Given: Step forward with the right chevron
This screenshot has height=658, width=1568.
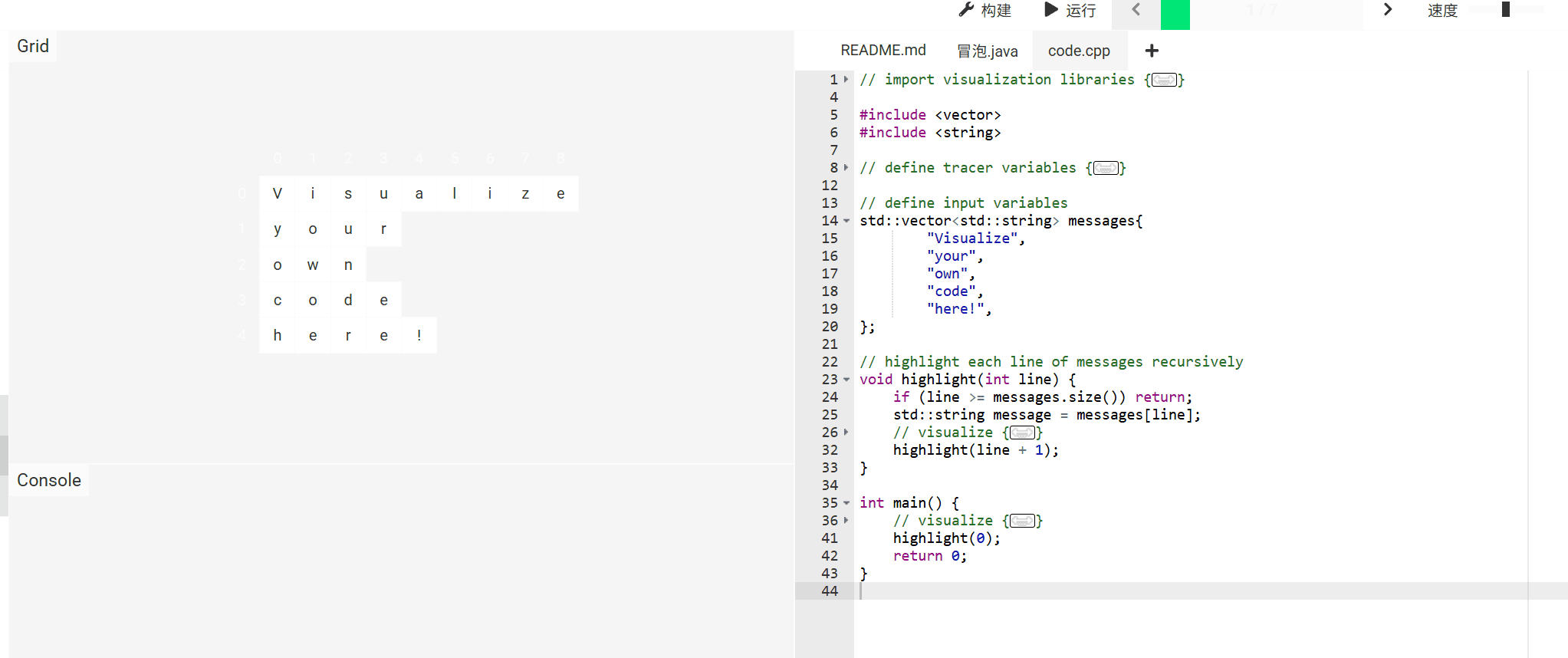Looking at the screenshot, I should point(1387,10).
